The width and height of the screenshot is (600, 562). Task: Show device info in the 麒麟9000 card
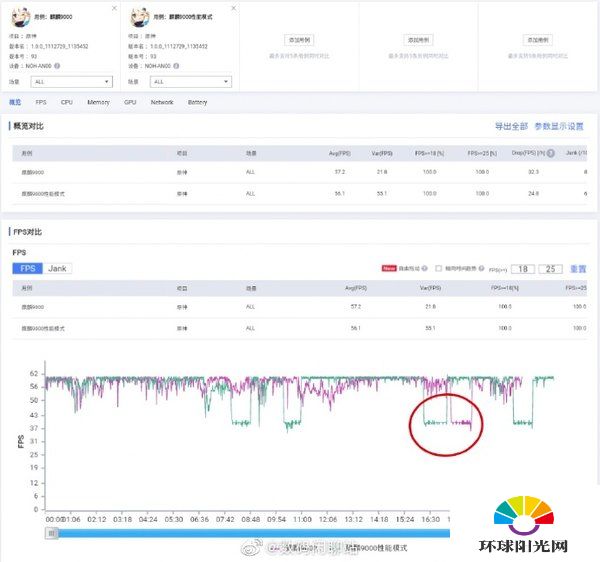coord(57,66)
